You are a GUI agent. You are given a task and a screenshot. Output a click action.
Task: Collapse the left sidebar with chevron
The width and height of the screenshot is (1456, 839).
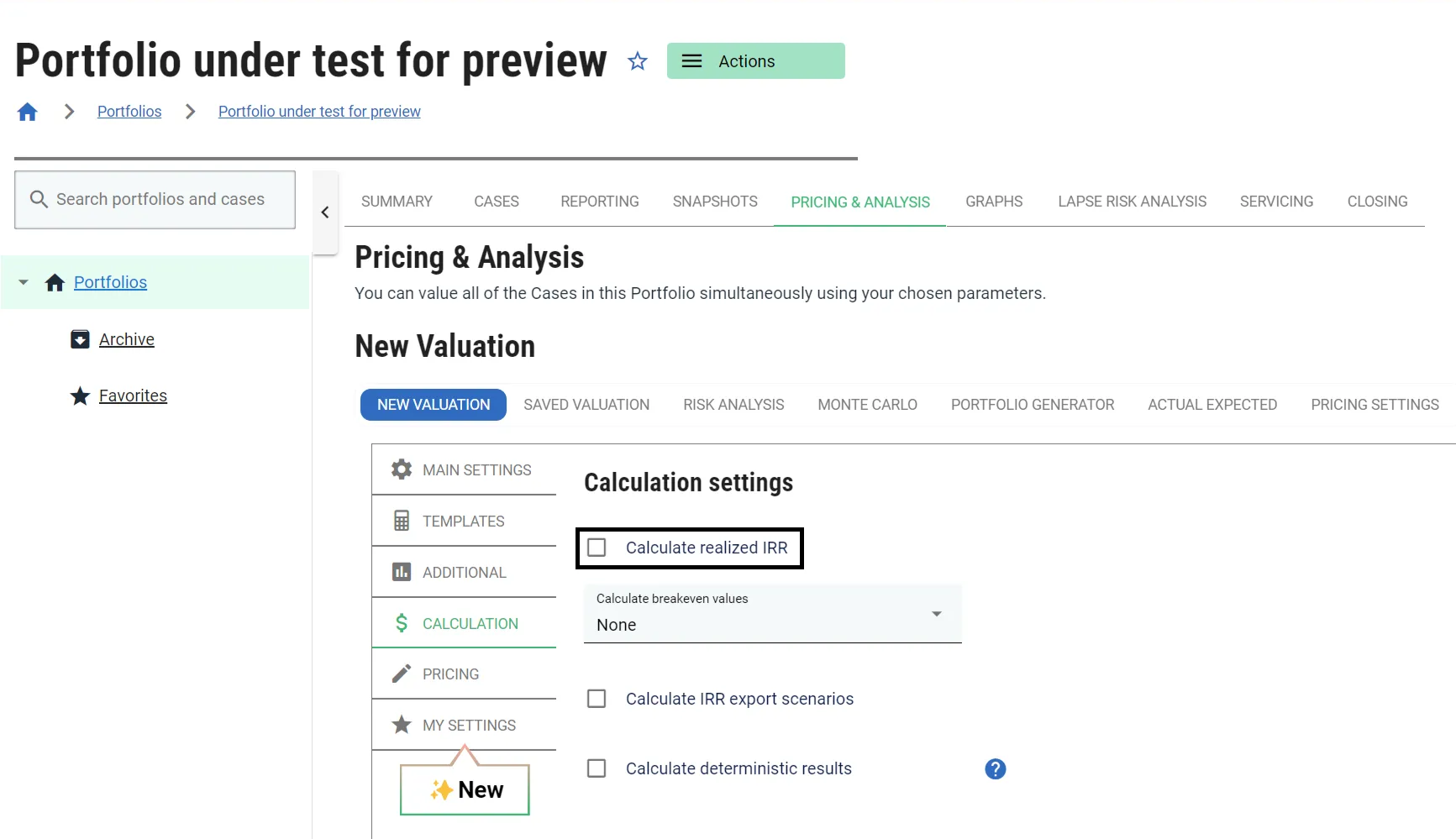tap(325, 212)
